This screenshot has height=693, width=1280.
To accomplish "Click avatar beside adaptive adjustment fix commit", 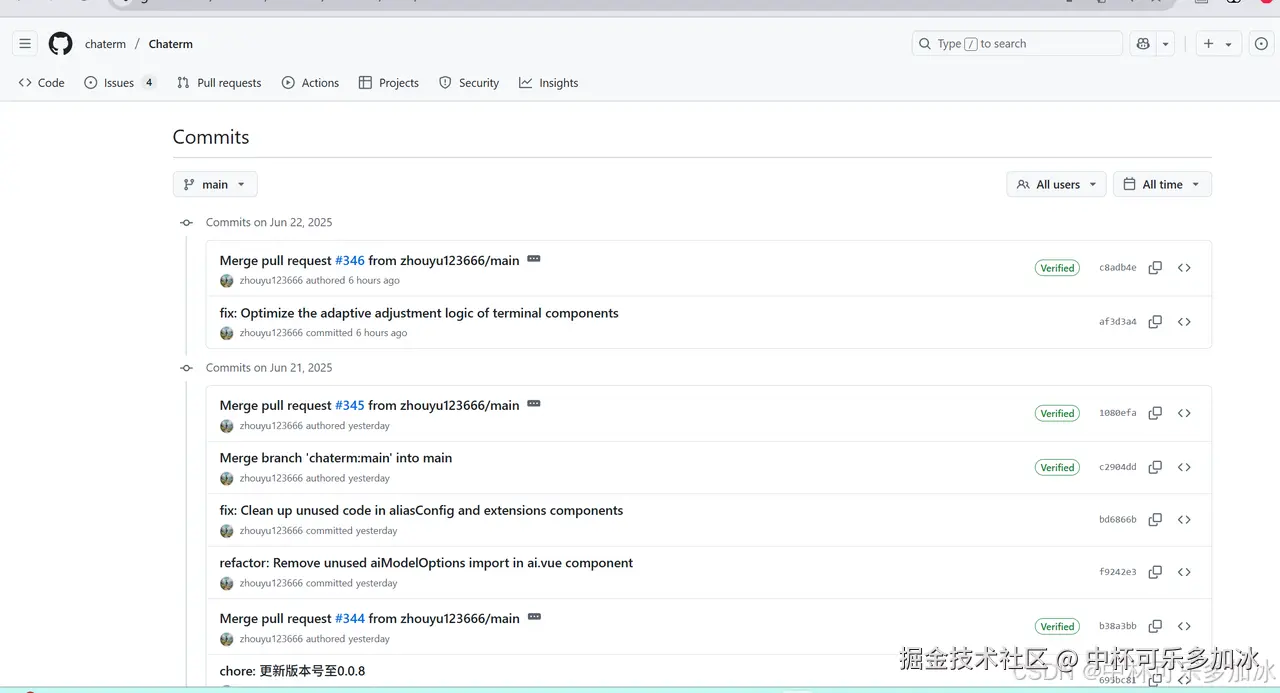I will click(x=227, y=333).
